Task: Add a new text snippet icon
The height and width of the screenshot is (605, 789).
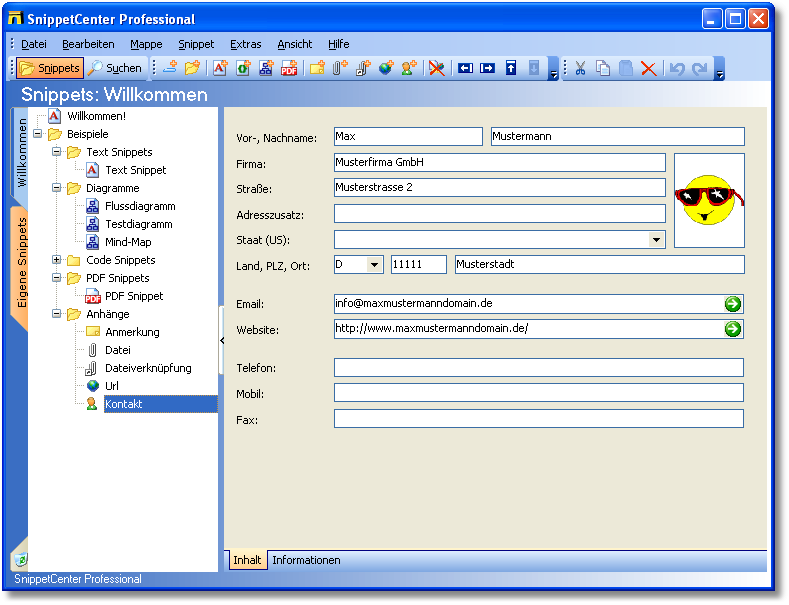Action: (220, 67)
